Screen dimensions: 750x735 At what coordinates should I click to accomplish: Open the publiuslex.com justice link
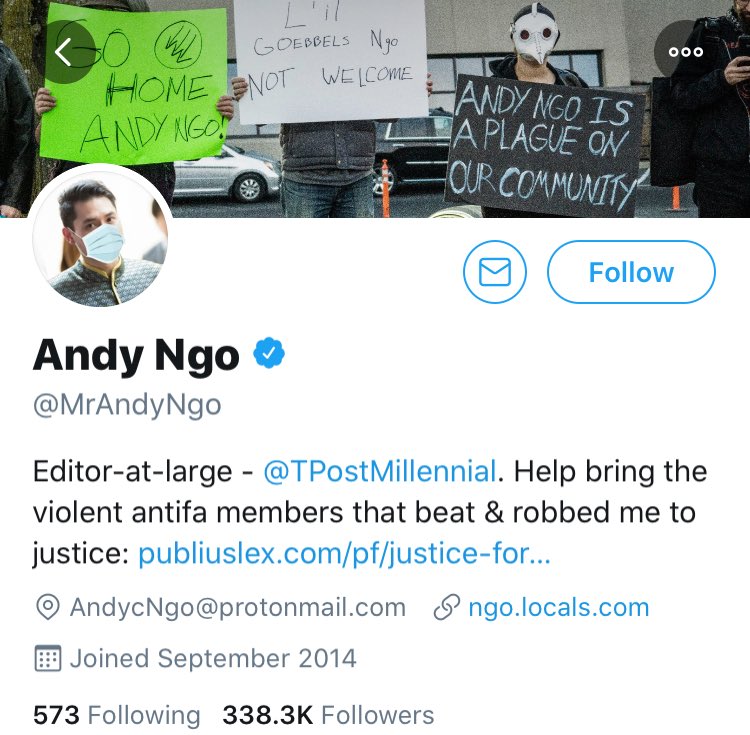click(344, 553)
